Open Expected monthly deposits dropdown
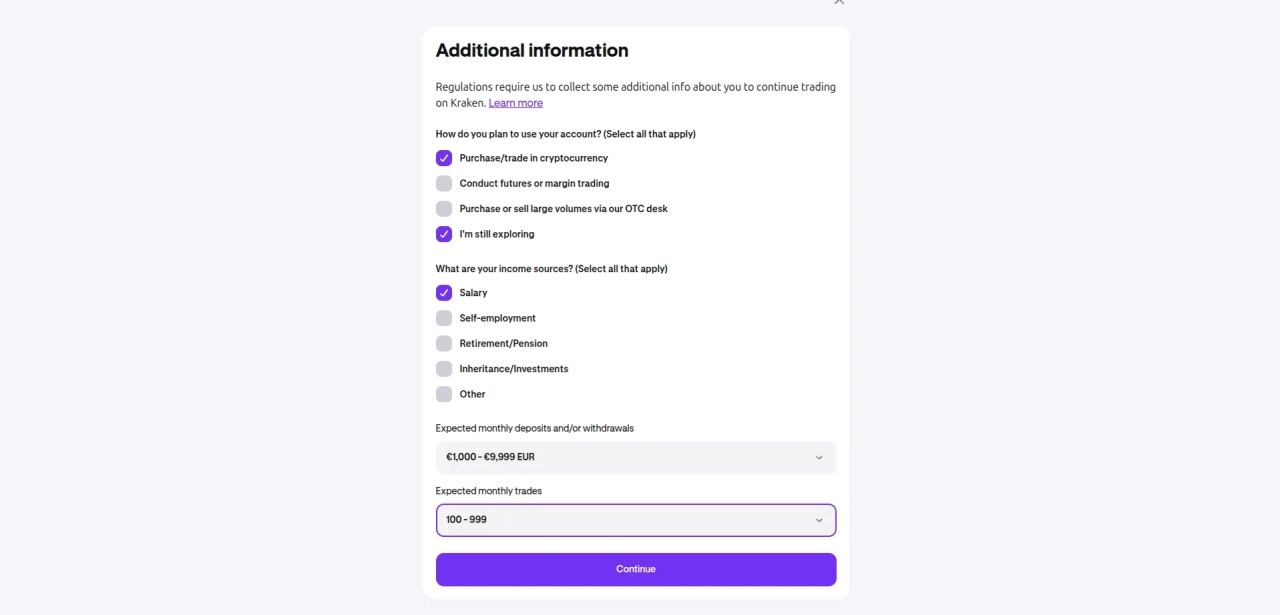This screenshot has height=615, width=1280. pyautogui.click(x=635, y=457)
